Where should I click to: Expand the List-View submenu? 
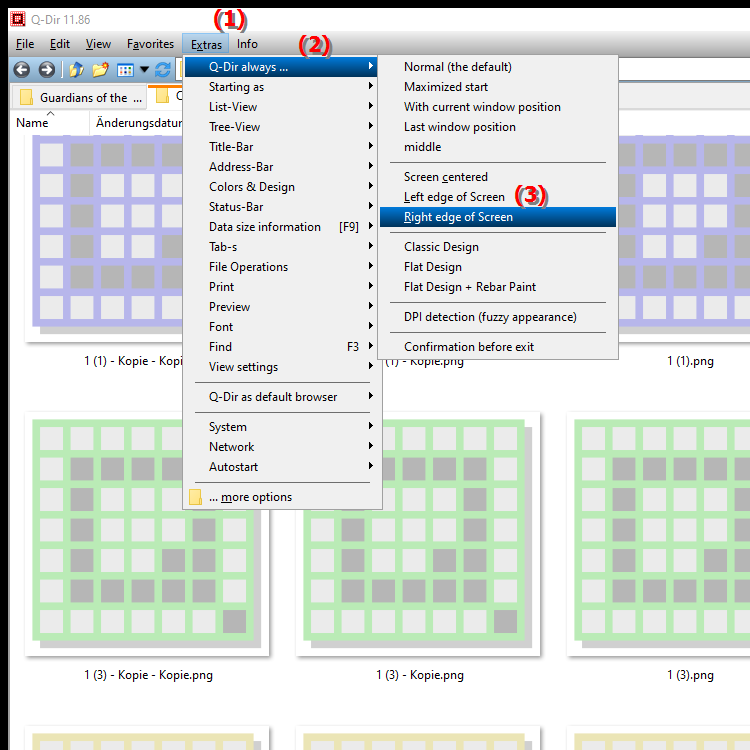point(281,107)
